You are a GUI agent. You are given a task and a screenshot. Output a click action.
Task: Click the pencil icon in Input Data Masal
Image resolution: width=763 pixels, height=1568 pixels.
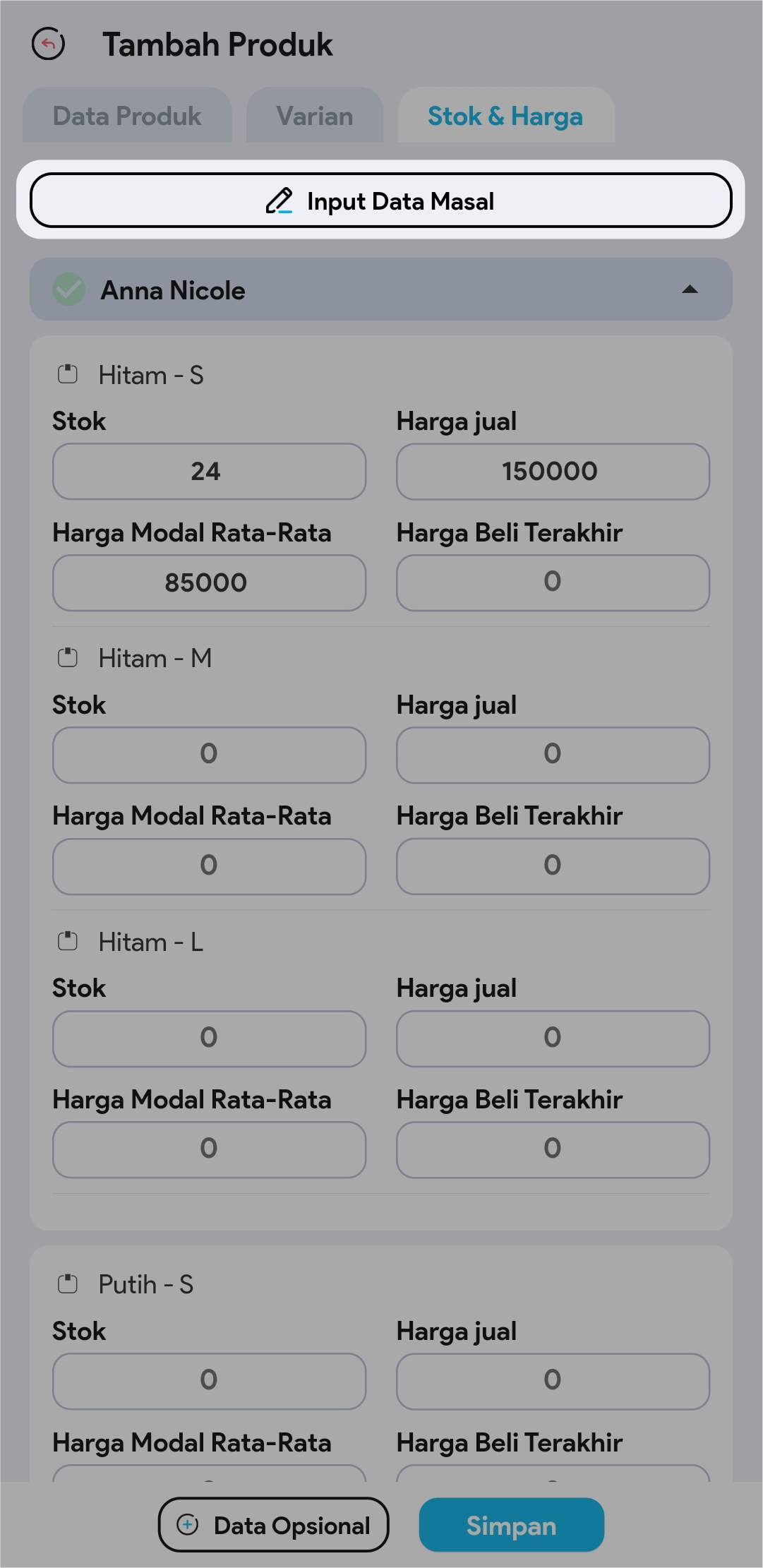click(279, 201)
